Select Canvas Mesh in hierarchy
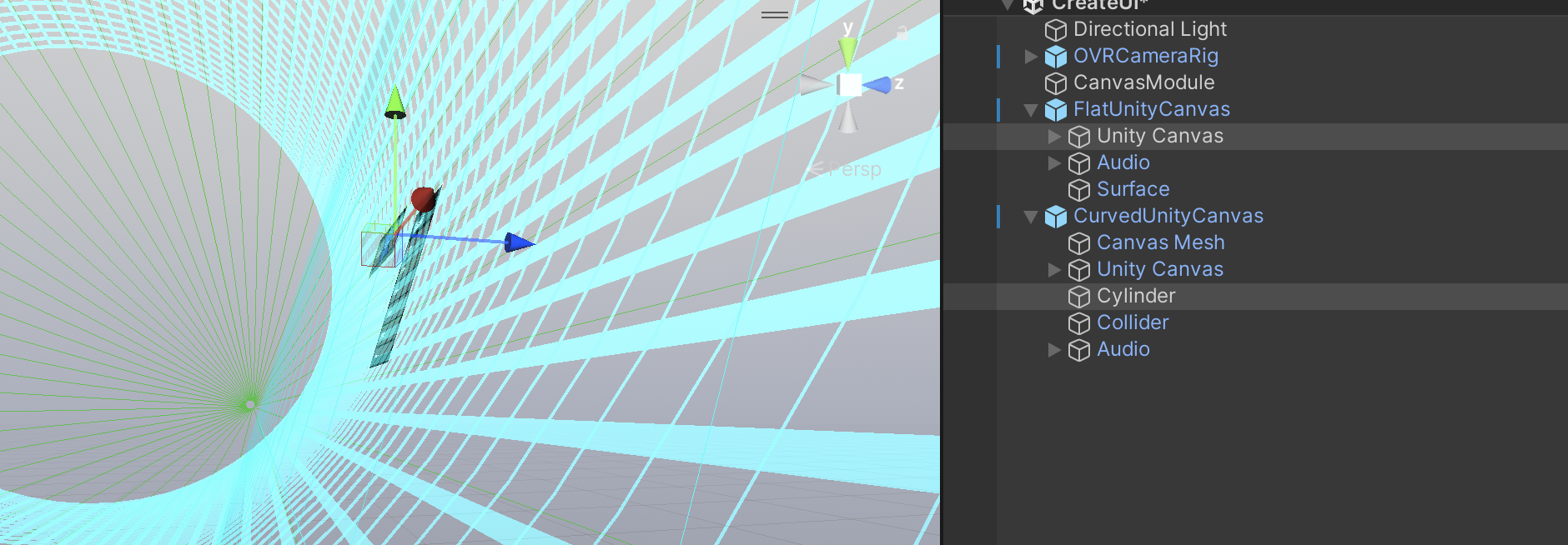The image size is (1568, 545). pyautogui.click(x=1161, y=242)
